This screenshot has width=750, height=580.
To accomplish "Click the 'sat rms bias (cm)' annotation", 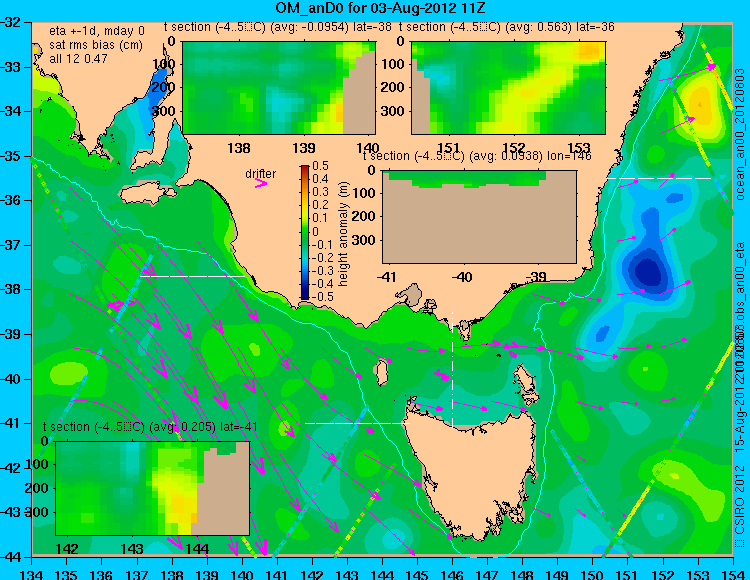I will (96, 45).
